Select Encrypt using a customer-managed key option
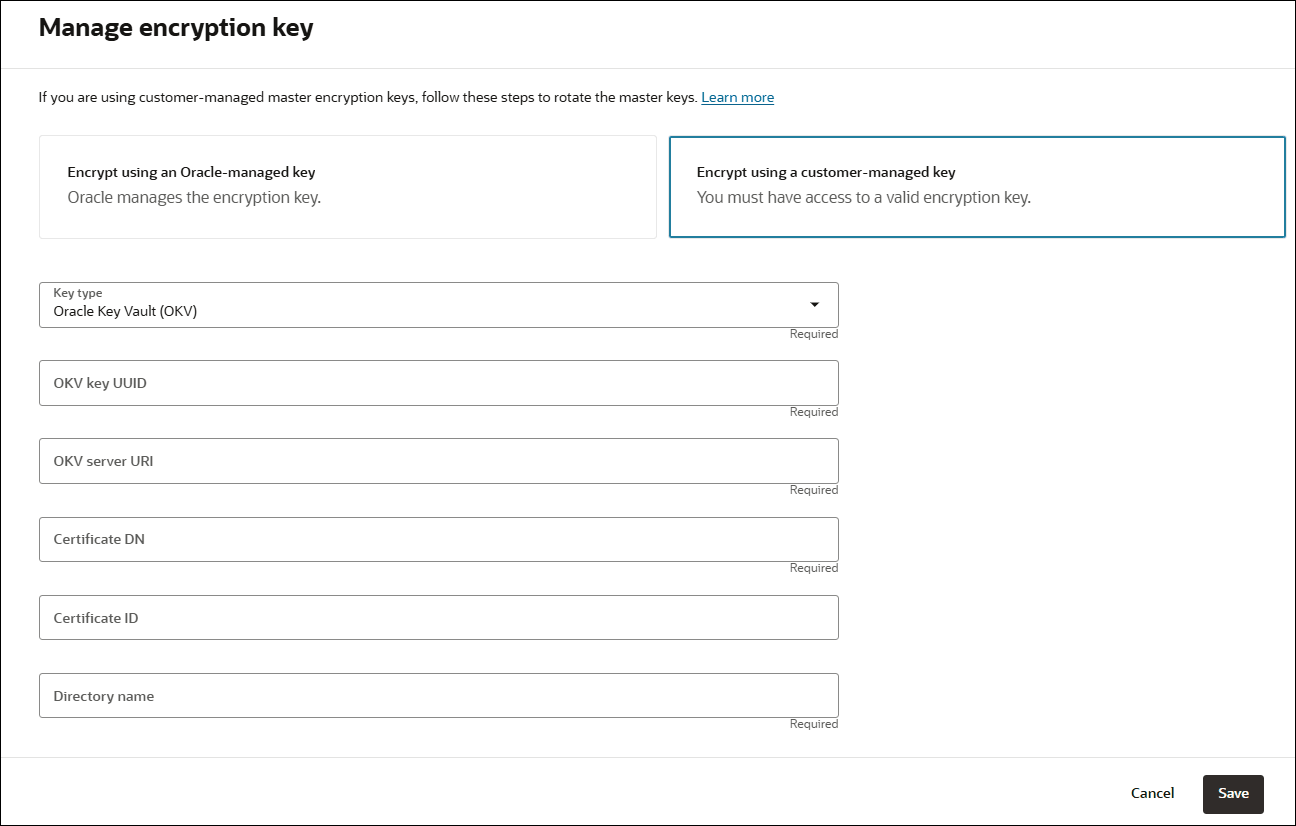The width and height of the screenshot is (1296, 826). (976, 187)
